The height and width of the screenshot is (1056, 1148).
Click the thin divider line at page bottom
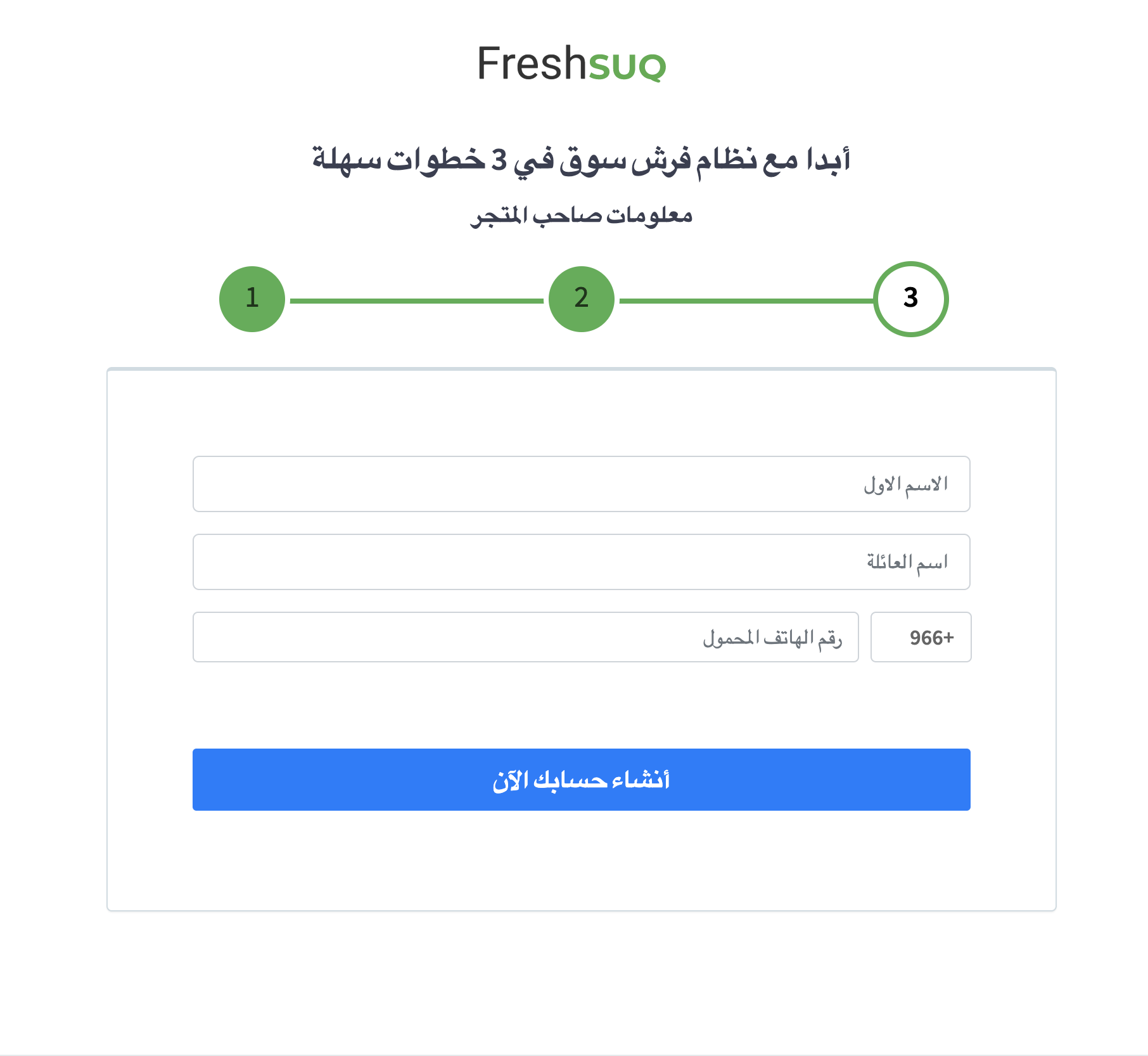coord(574,1055)
